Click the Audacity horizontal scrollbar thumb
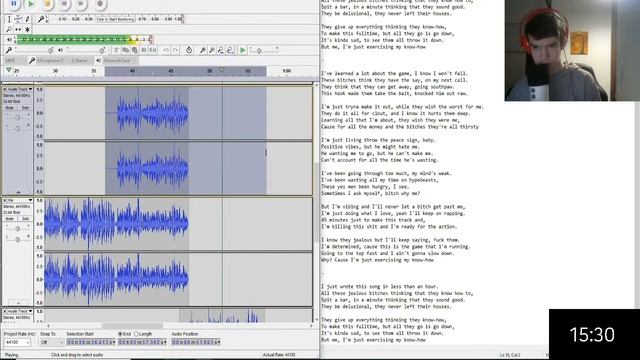This screenshot has height=360, width=640. tap(132, 326)
